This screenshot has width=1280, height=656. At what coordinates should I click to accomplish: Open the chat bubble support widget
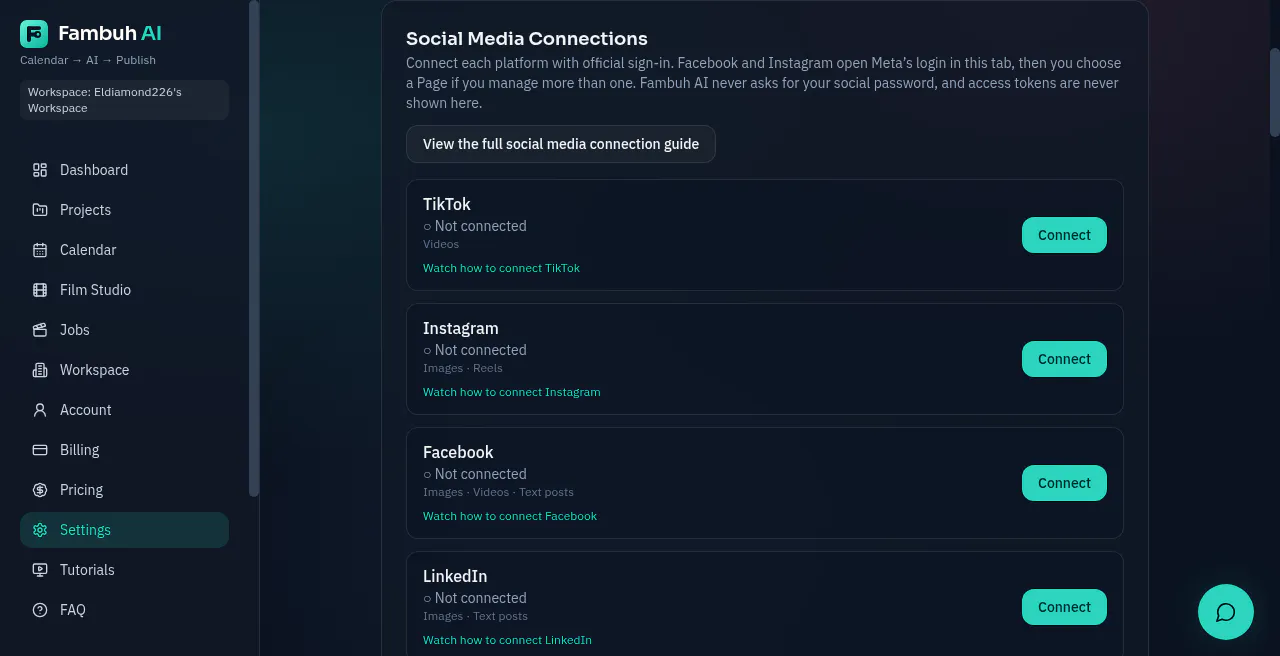[1226, 612]
